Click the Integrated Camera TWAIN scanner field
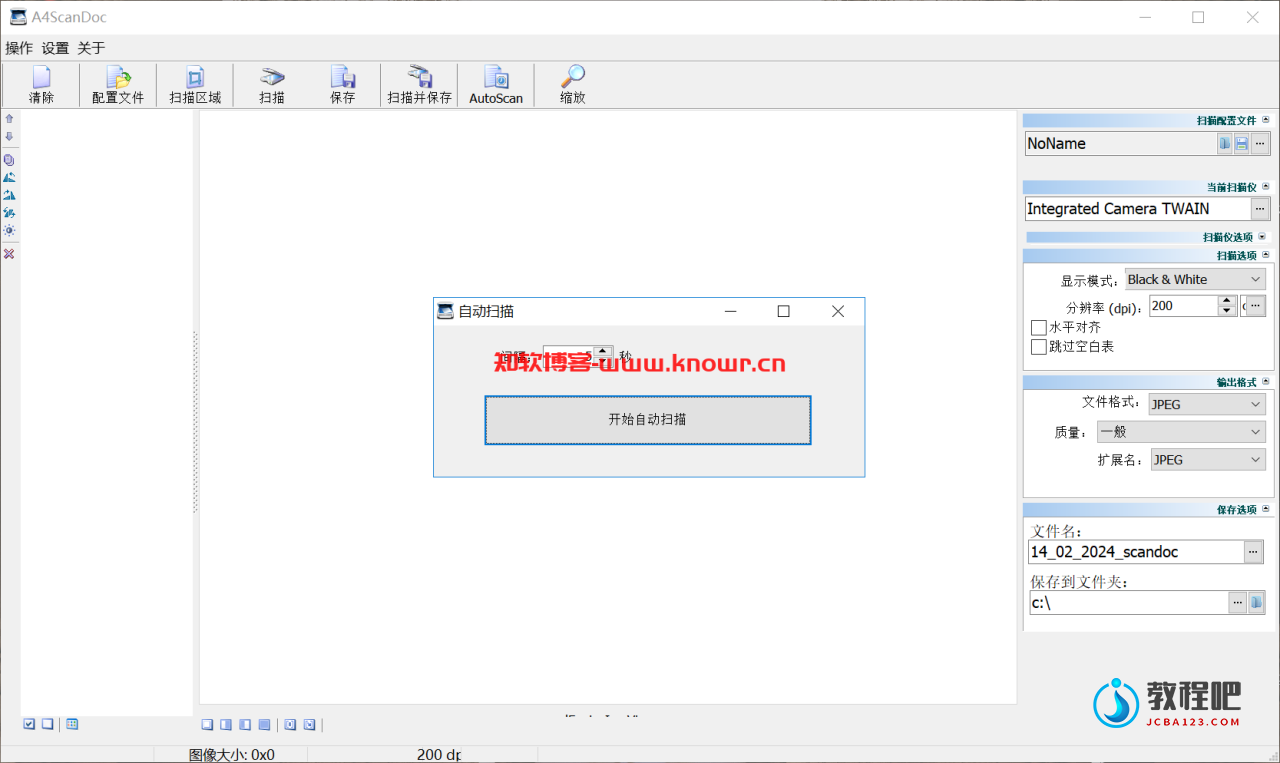 coord(1137,209)
